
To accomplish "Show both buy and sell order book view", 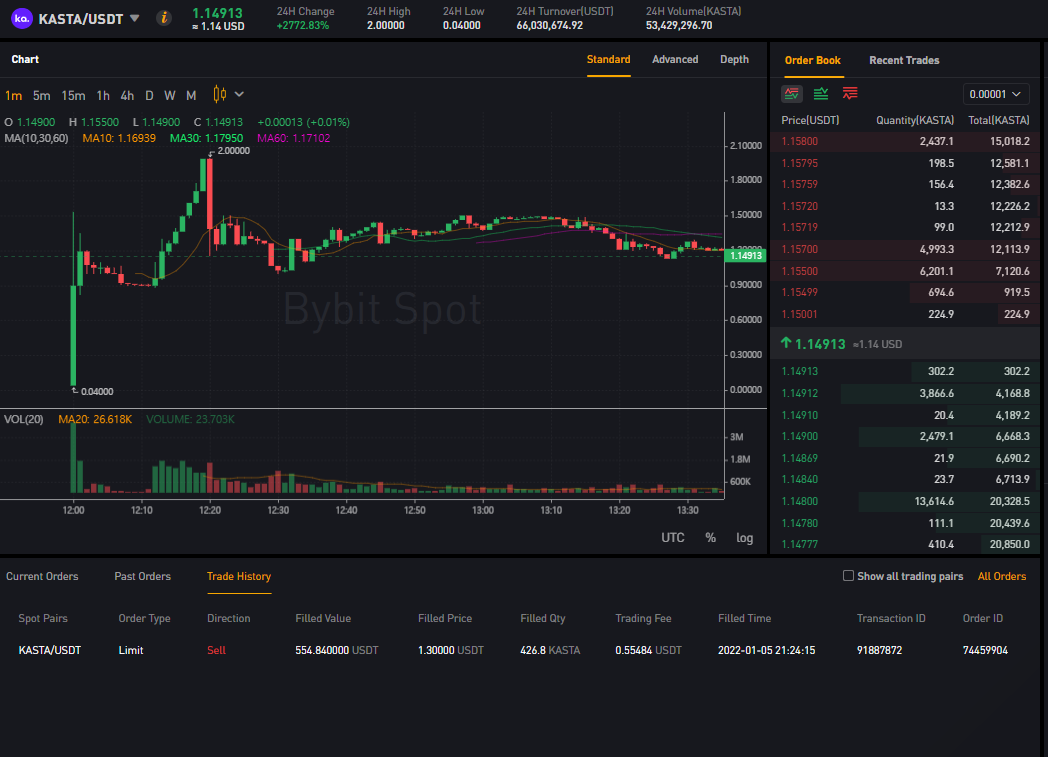I will point(792,94).
